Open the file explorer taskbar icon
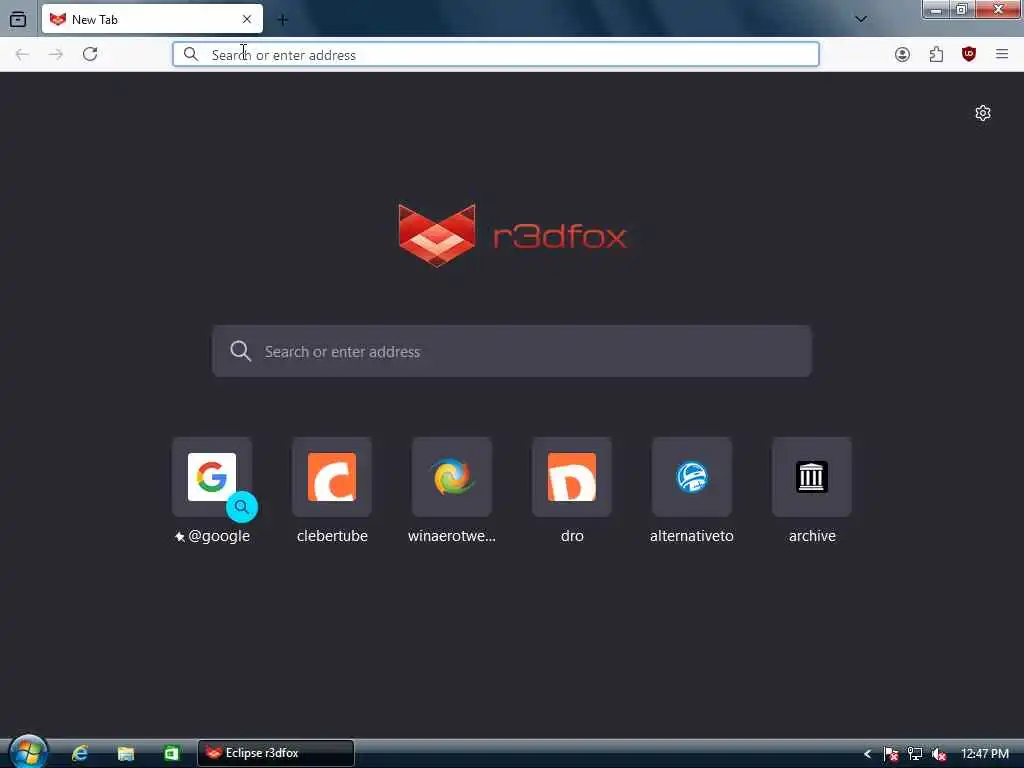This screenshot has width=1024, height=768. 125,753
